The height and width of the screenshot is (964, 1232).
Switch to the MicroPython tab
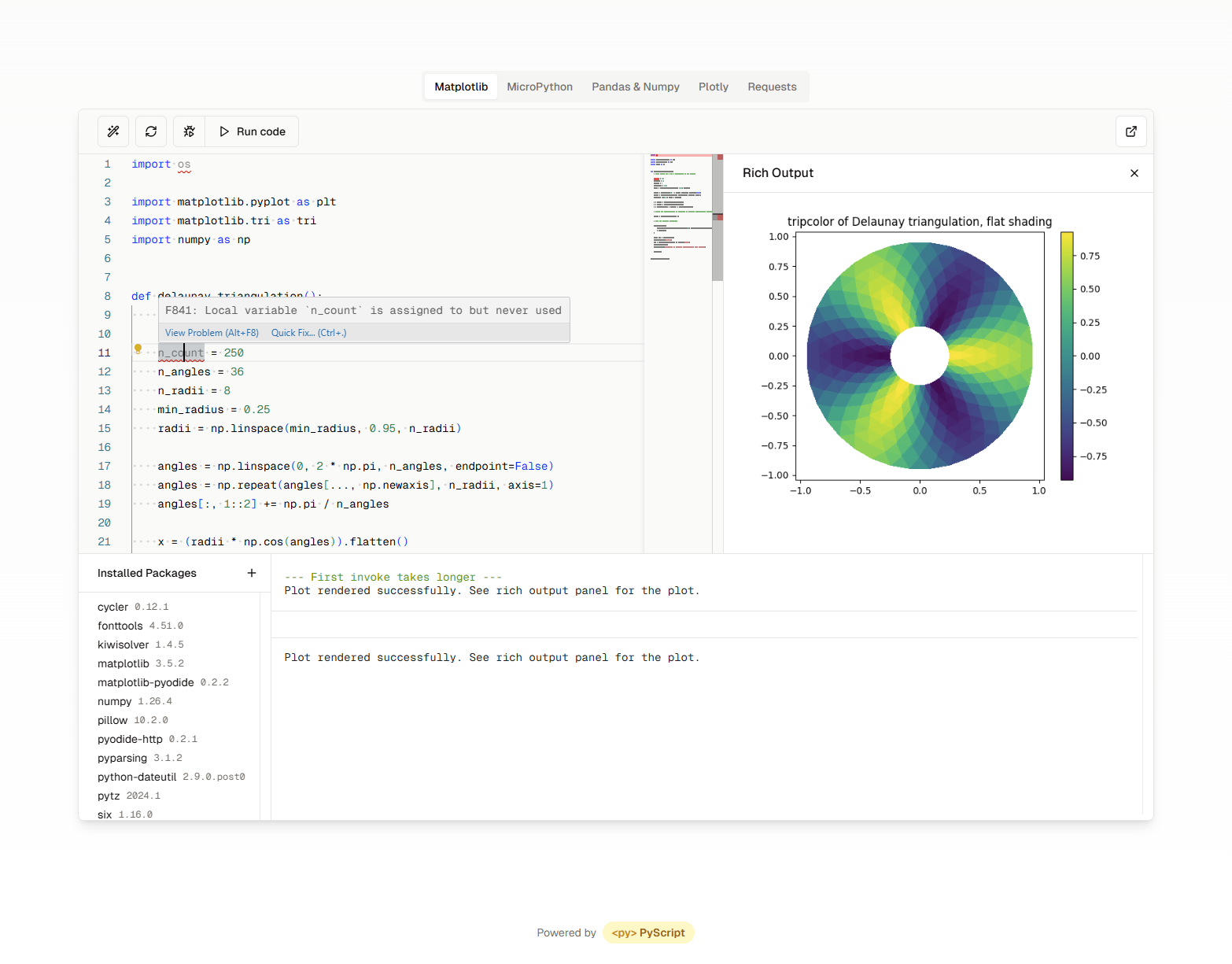click(x=539, y=87)
